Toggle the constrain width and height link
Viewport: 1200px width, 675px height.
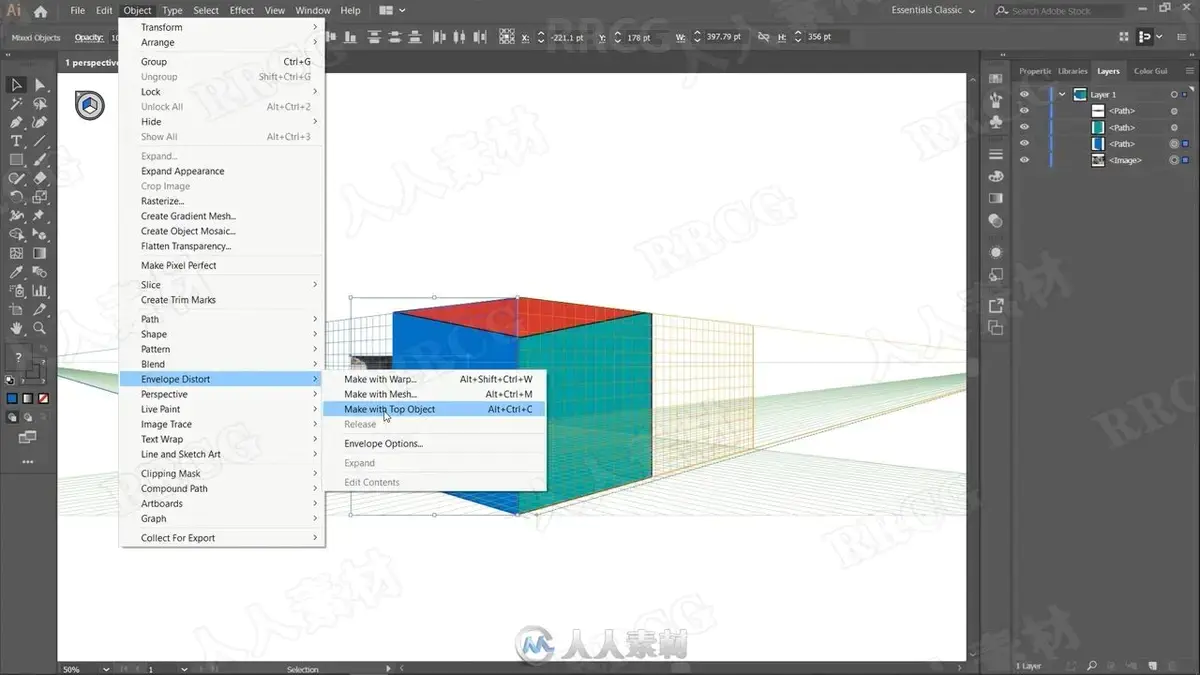(763, 37)
